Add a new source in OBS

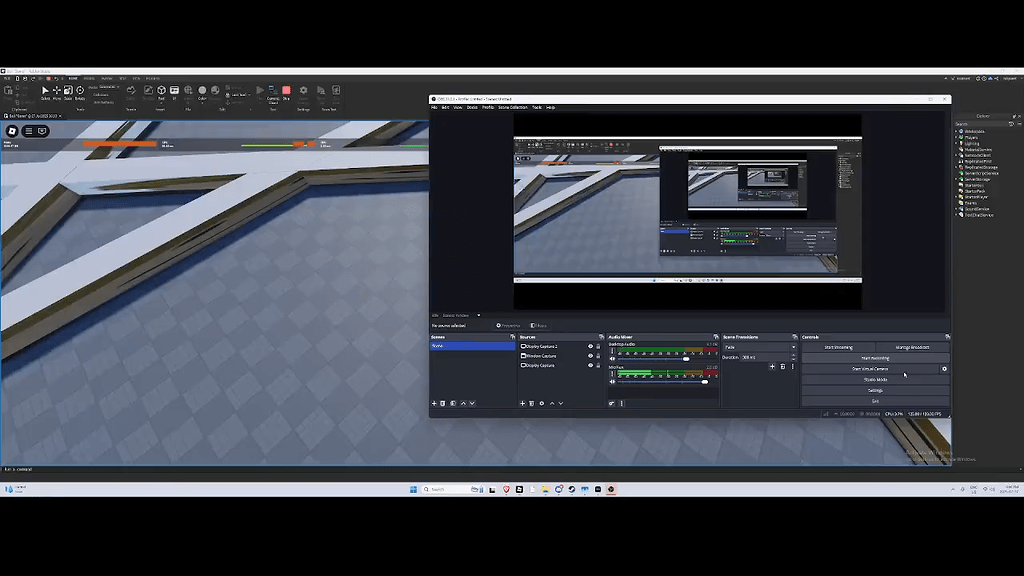[522, 404]
